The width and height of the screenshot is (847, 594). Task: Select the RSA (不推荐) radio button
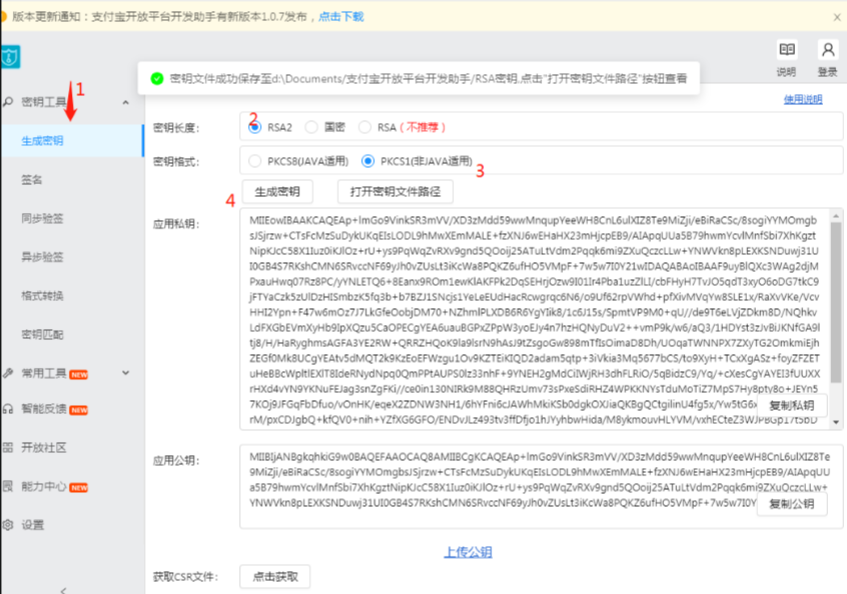point(365,127)
